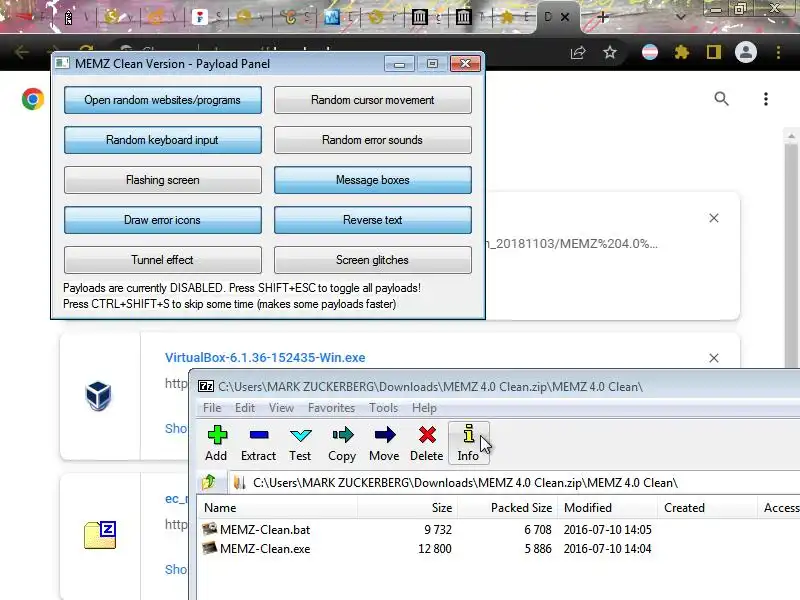The width and height of the screenshot is (800, 600).
Task: Toggle Draw error icons payload
Action: pyautogui.click(x=163, y=220)
